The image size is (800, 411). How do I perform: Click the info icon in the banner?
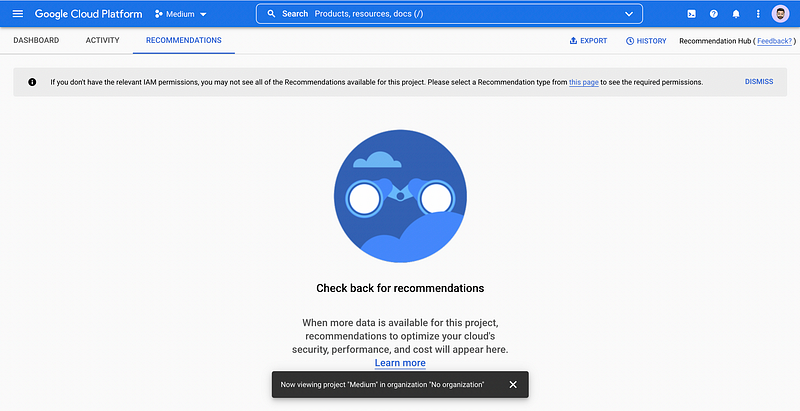pos(32,82)
